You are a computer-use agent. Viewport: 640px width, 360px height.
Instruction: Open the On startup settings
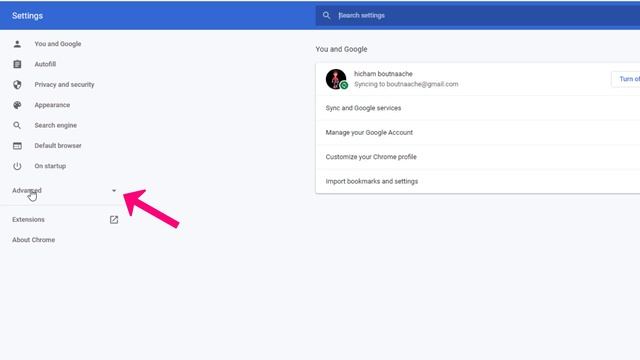[x=50, y=166]
